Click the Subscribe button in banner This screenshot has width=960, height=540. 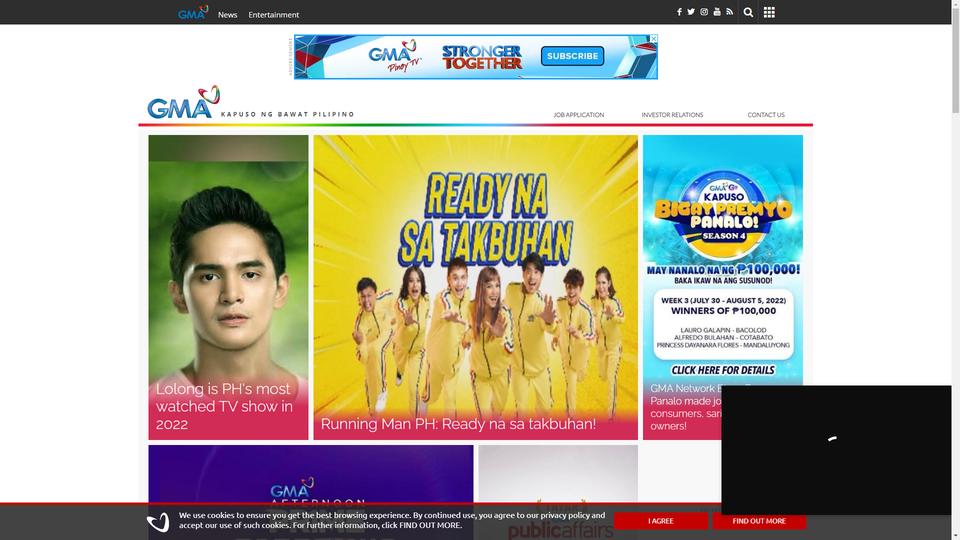pos(572,56)
